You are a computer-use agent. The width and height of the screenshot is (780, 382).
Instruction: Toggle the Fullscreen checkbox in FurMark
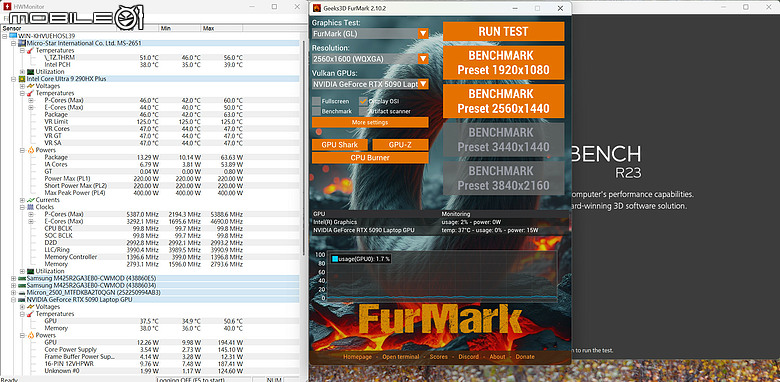coord(316,101)
